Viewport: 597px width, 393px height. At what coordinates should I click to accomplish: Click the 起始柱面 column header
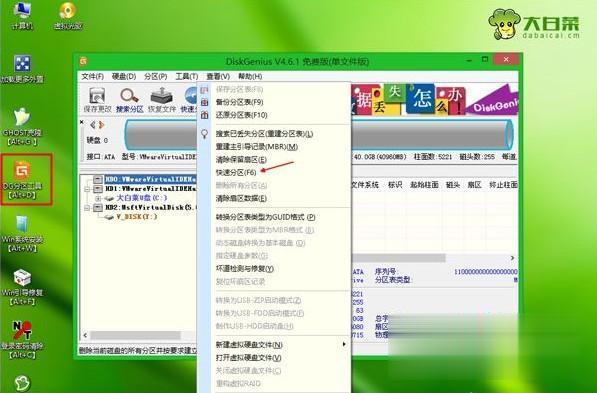424,185
